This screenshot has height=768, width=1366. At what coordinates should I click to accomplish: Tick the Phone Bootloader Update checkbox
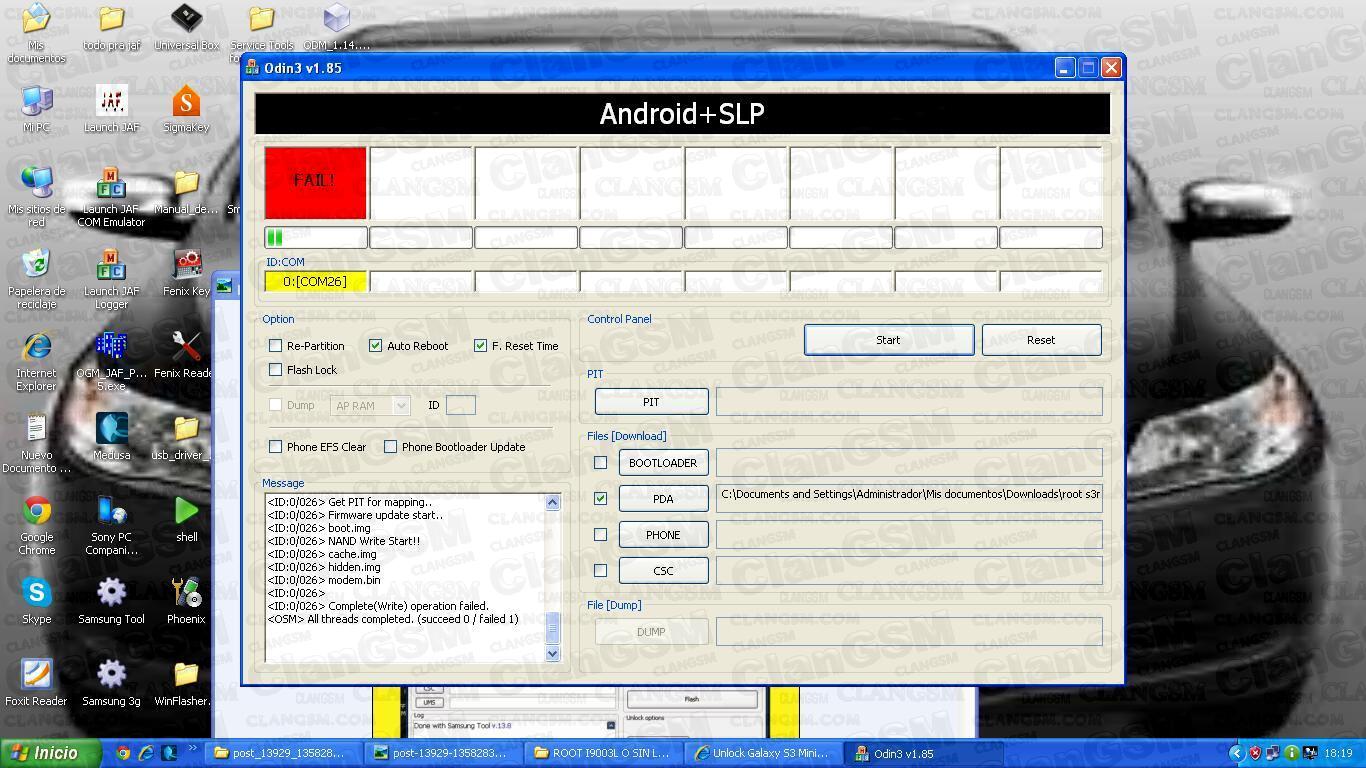[x=391, y=447]
